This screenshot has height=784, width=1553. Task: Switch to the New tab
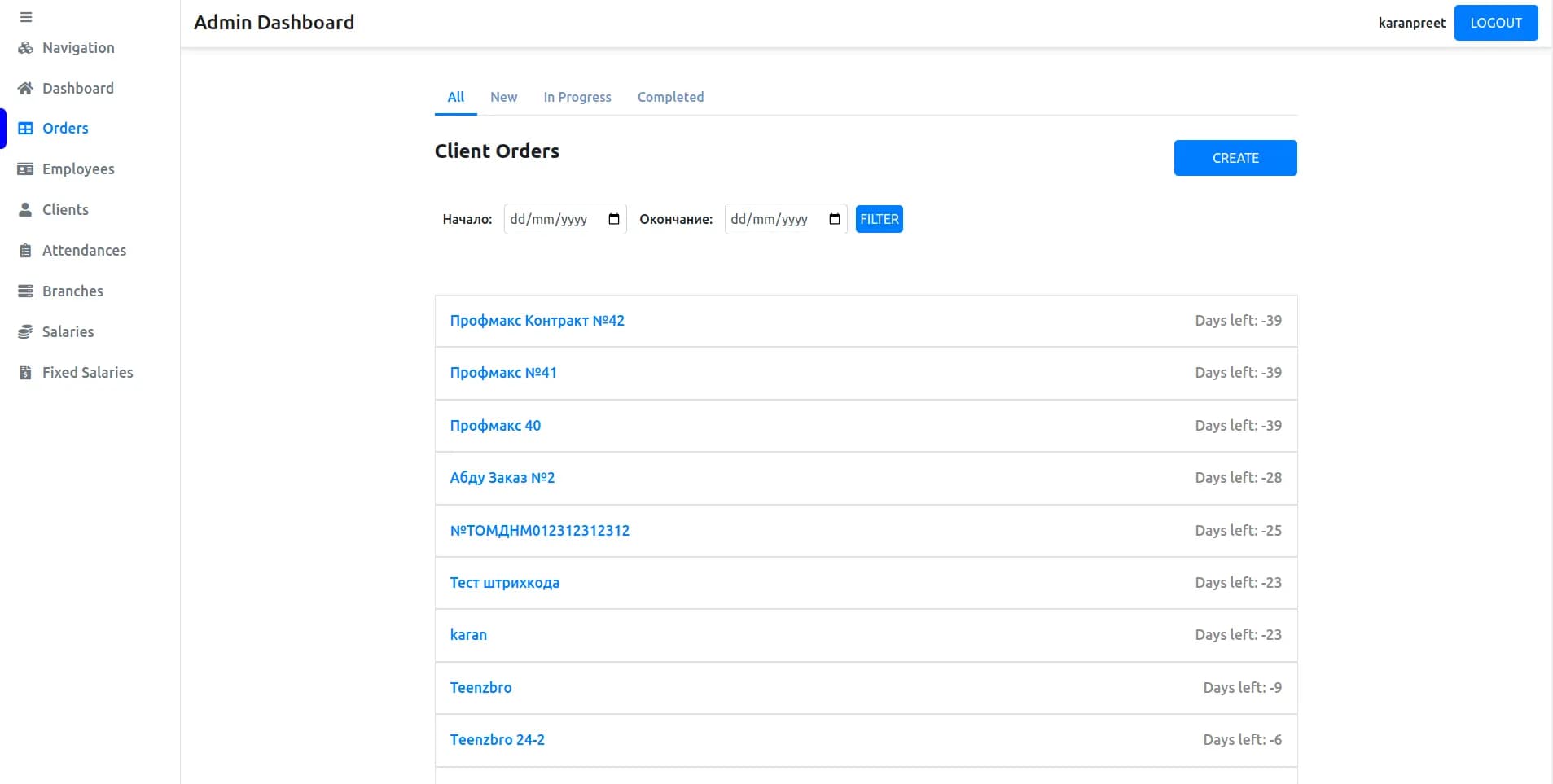coord(504,97)
